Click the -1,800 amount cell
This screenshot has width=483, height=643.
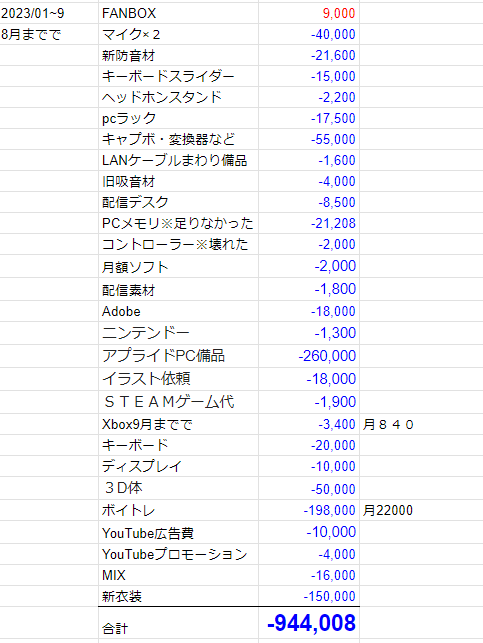(309, 289)
